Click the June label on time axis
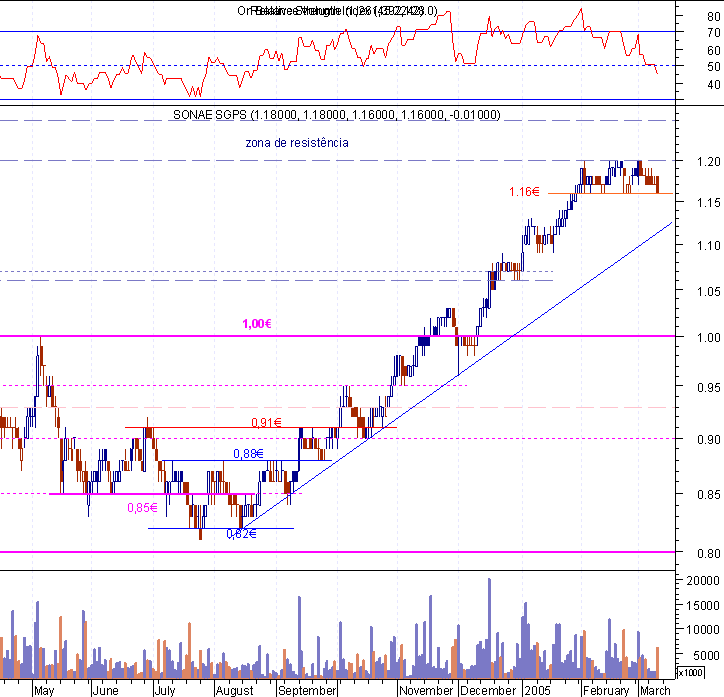 click(x=105, y=691)
